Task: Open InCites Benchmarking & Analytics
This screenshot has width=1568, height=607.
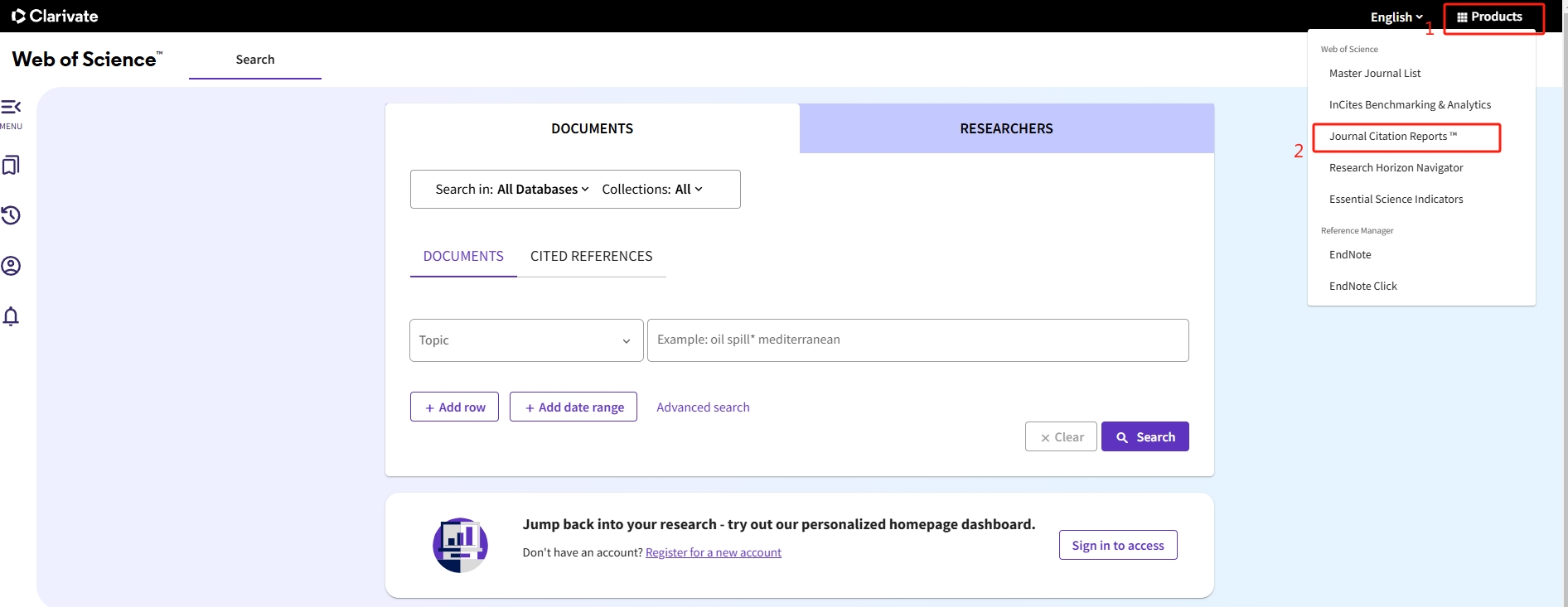Action: point(1410,104)
